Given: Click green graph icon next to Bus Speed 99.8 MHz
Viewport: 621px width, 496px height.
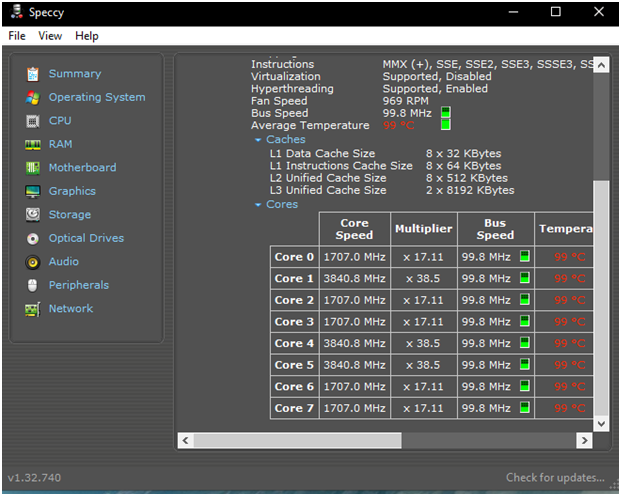Looking at the screenshot, I should coord(446,113).
